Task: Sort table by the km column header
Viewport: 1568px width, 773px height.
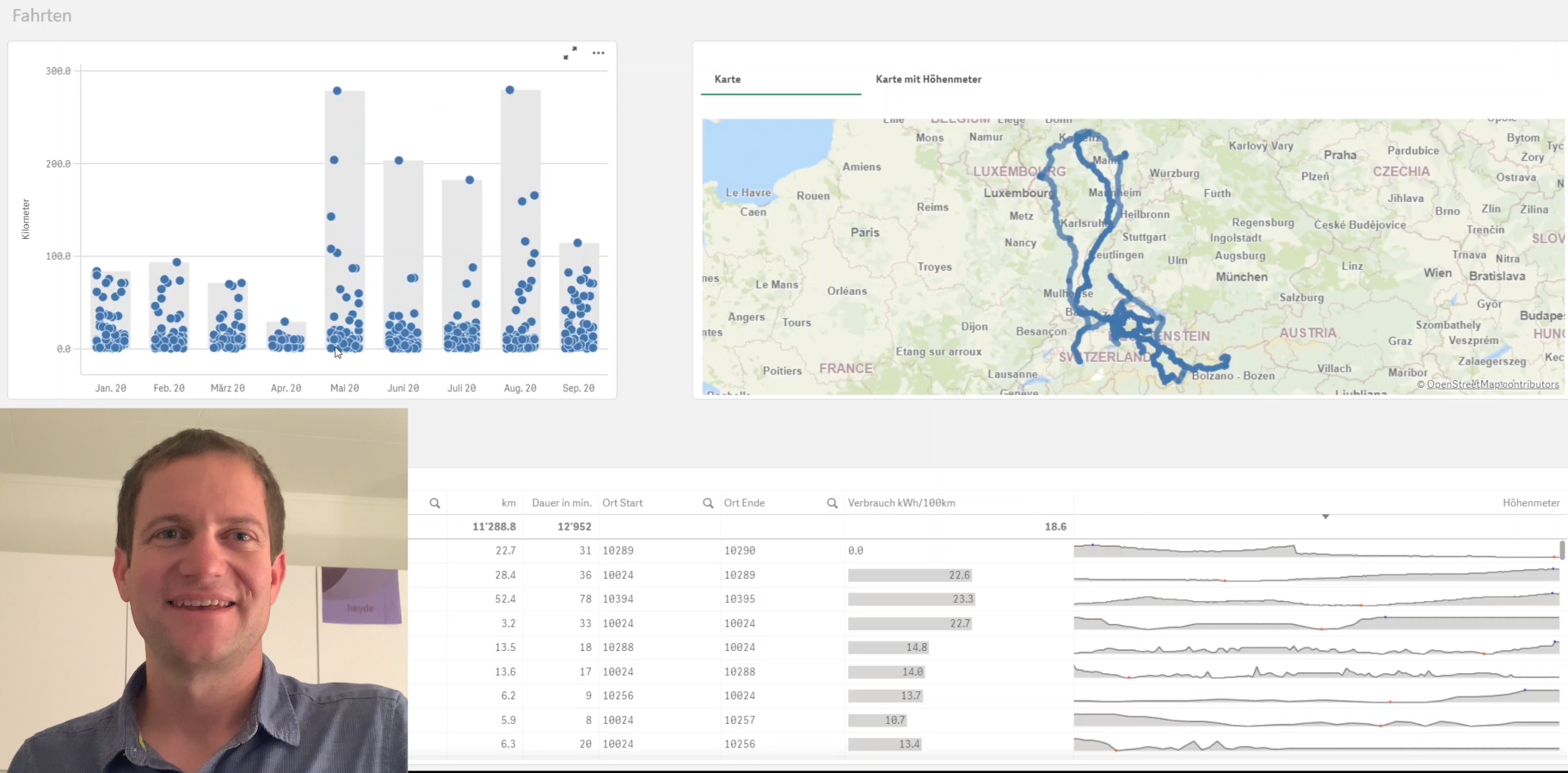Action: [508, 503]
